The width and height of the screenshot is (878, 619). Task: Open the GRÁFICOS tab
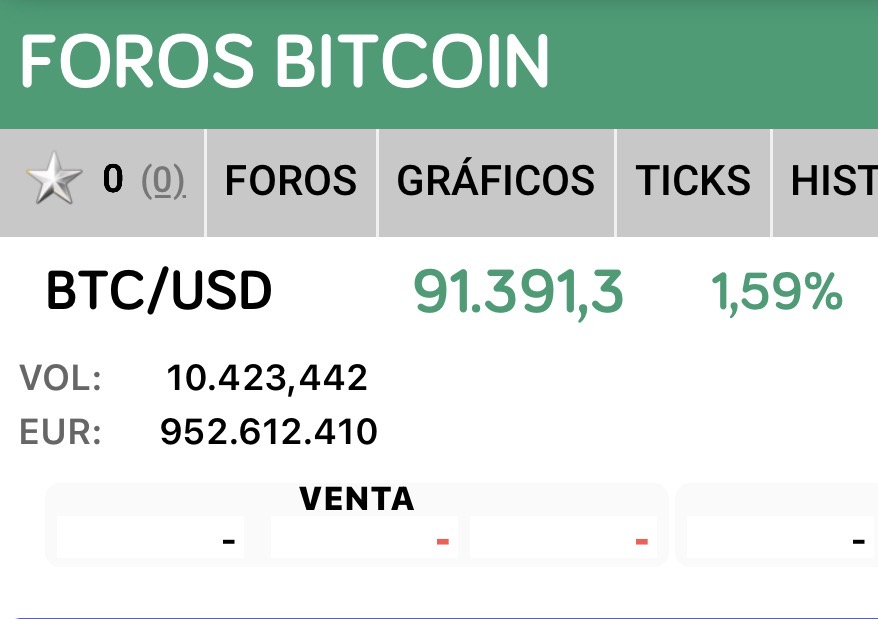click(496, 181)
